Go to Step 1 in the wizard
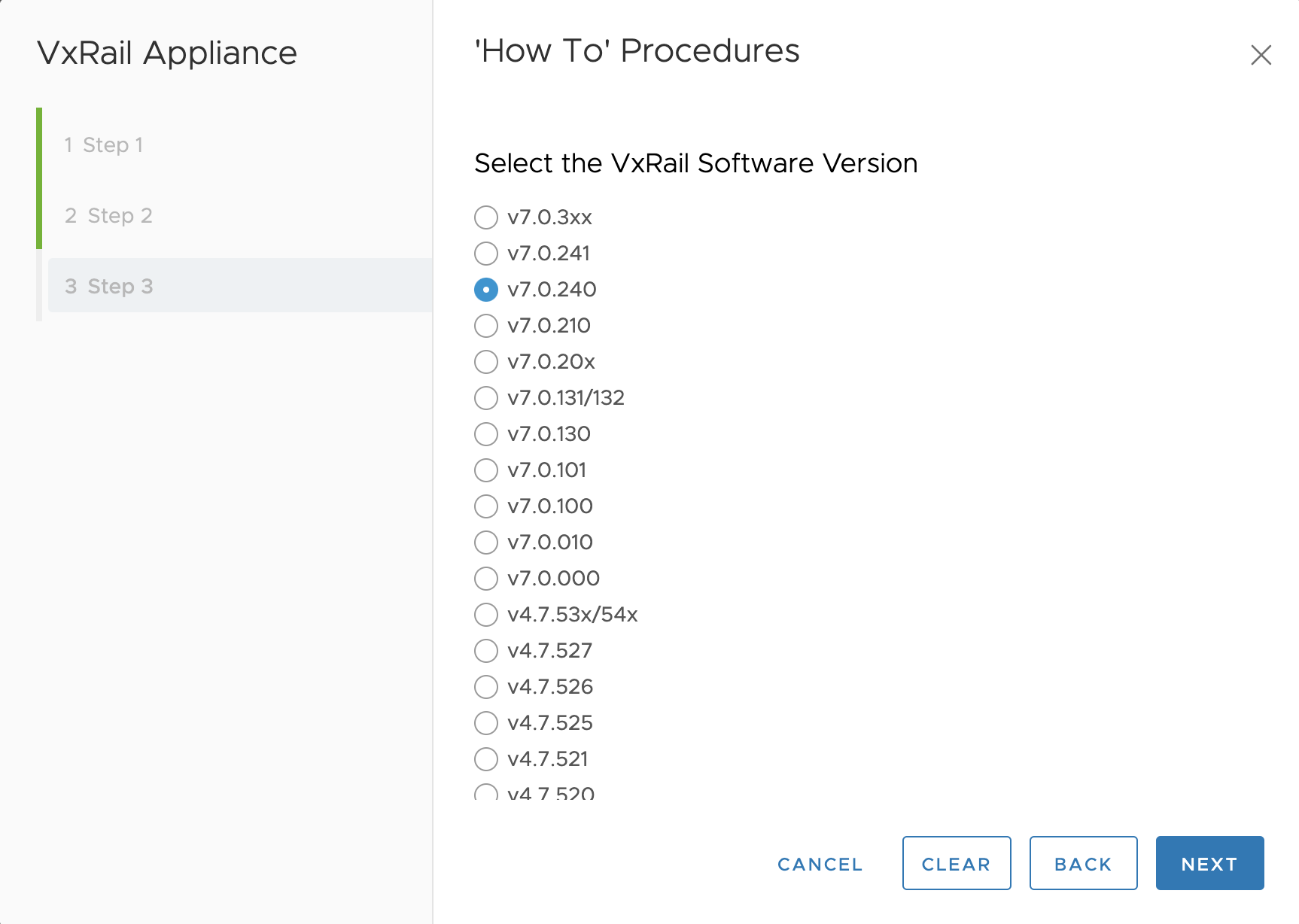Screen dimensions: 1299x924 pyautogui.click(x=104, y=144)
